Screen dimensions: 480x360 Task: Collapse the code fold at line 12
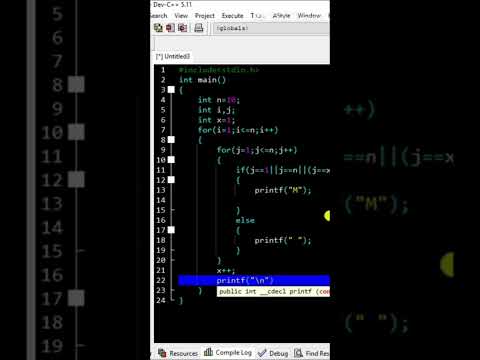(171, 180)
